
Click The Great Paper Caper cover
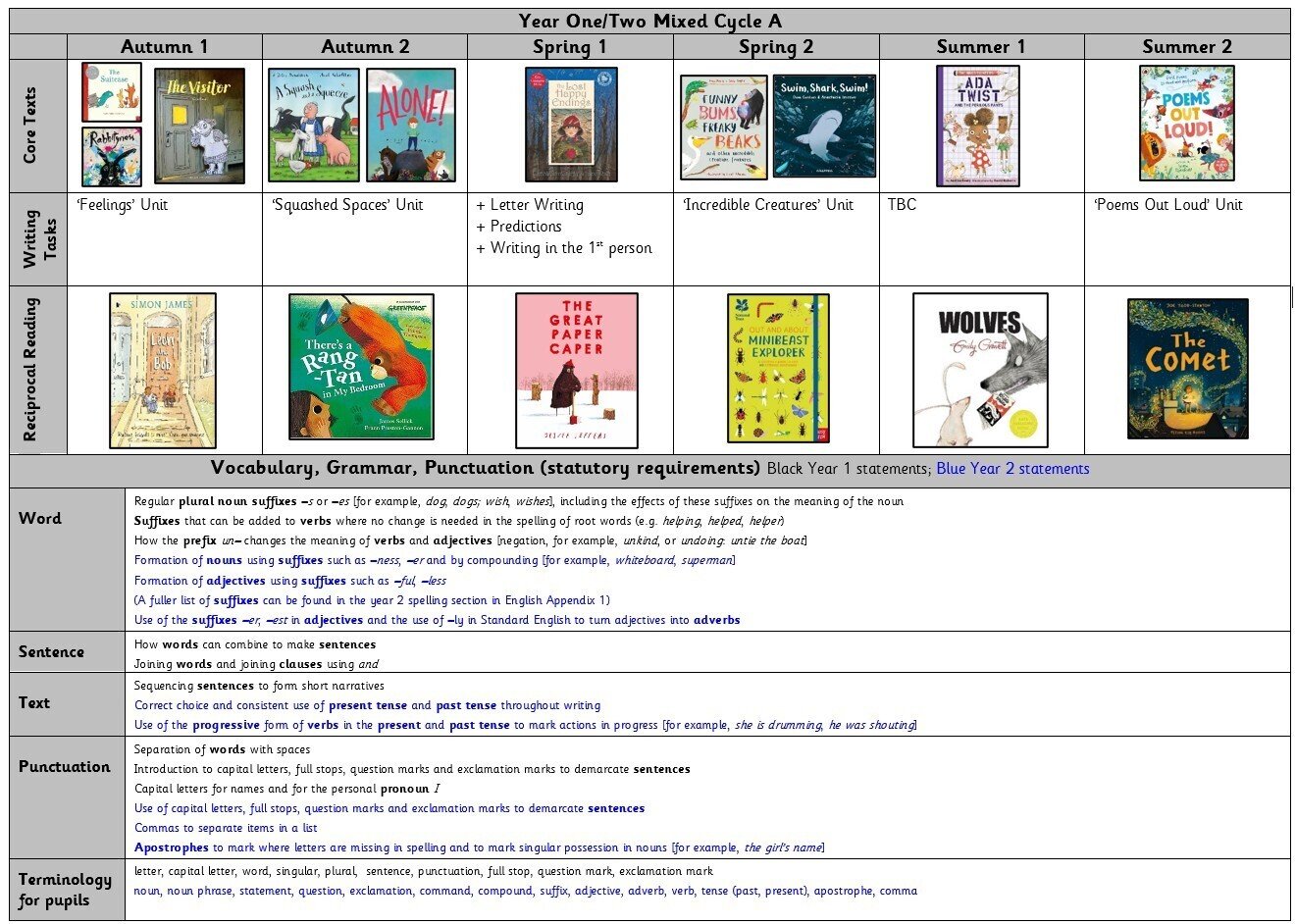[577, 370]
